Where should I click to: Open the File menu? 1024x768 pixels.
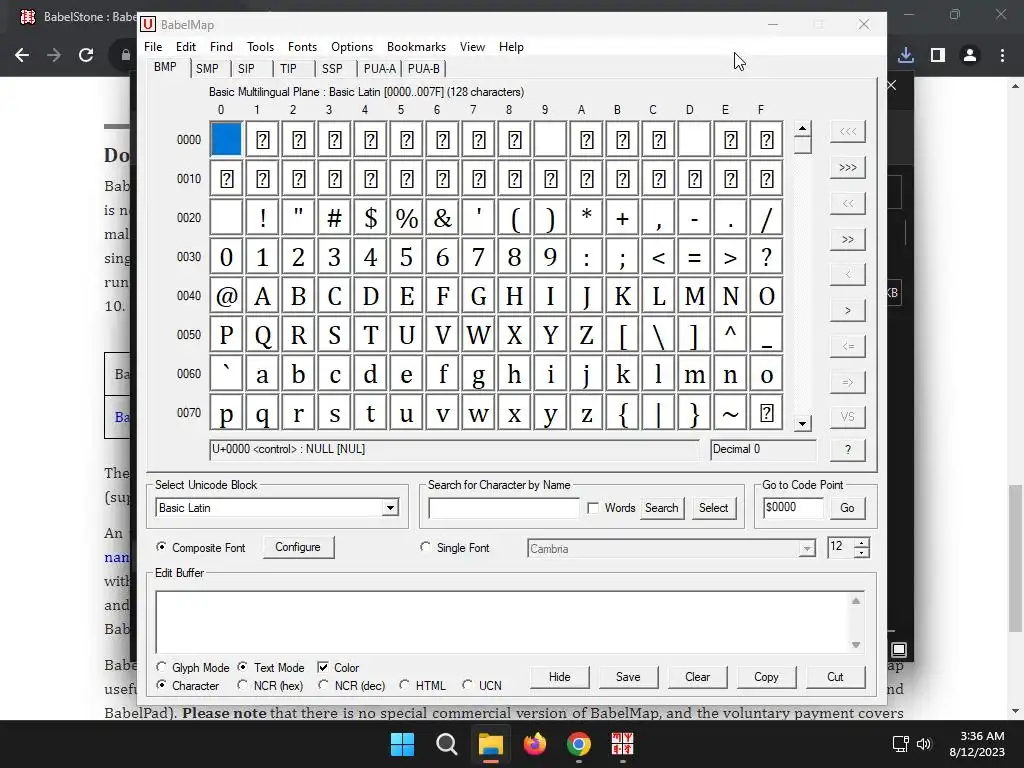tap(153, 47)
